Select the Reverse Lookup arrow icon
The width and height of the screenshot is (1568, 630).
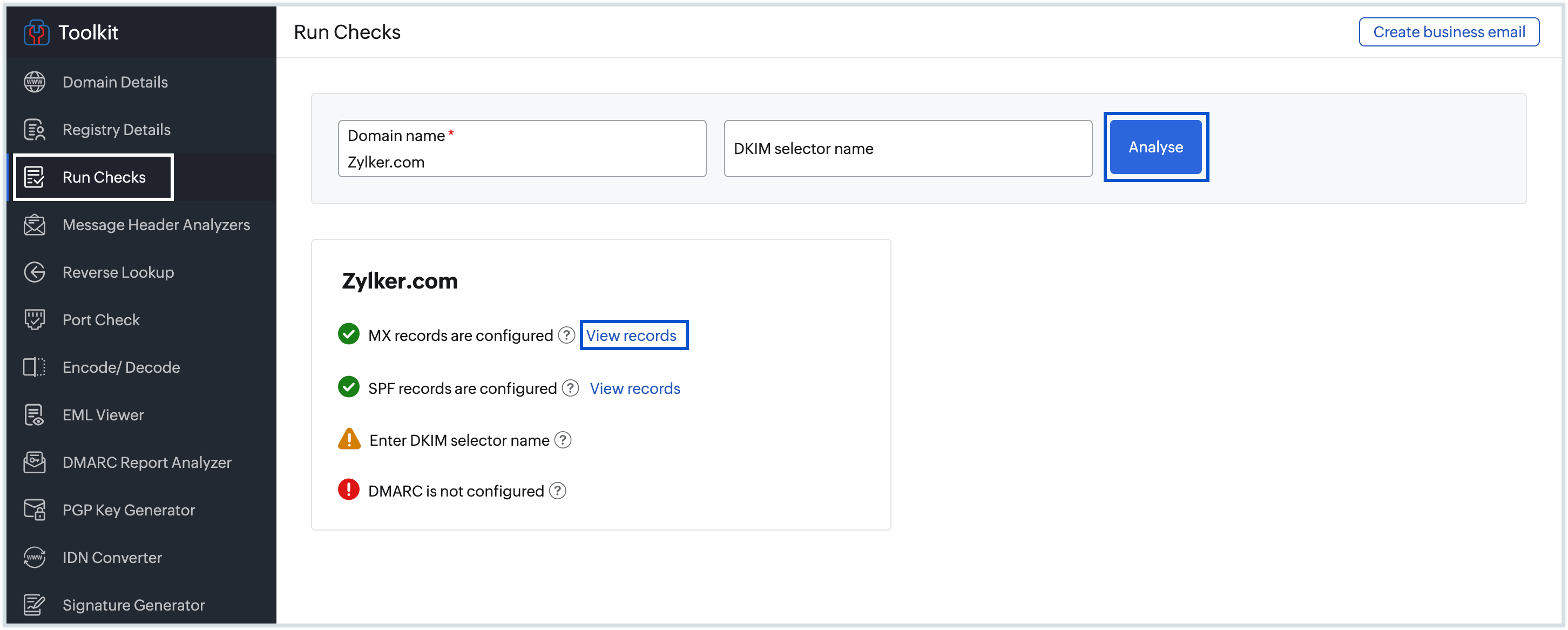point(35,272)
